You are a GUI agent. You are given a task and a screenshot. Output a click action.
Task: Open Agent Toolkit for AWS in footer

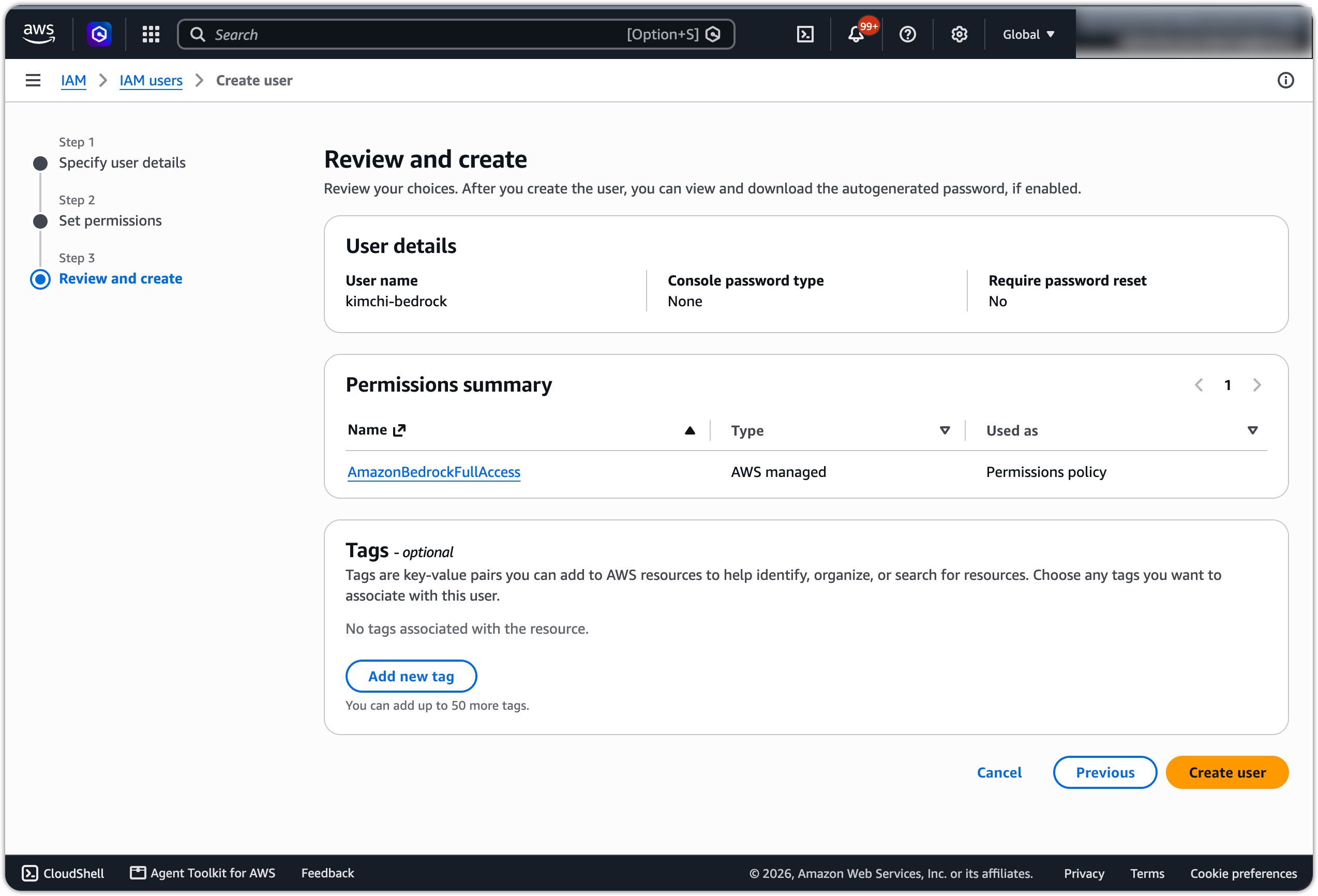[x=202, y=873]
